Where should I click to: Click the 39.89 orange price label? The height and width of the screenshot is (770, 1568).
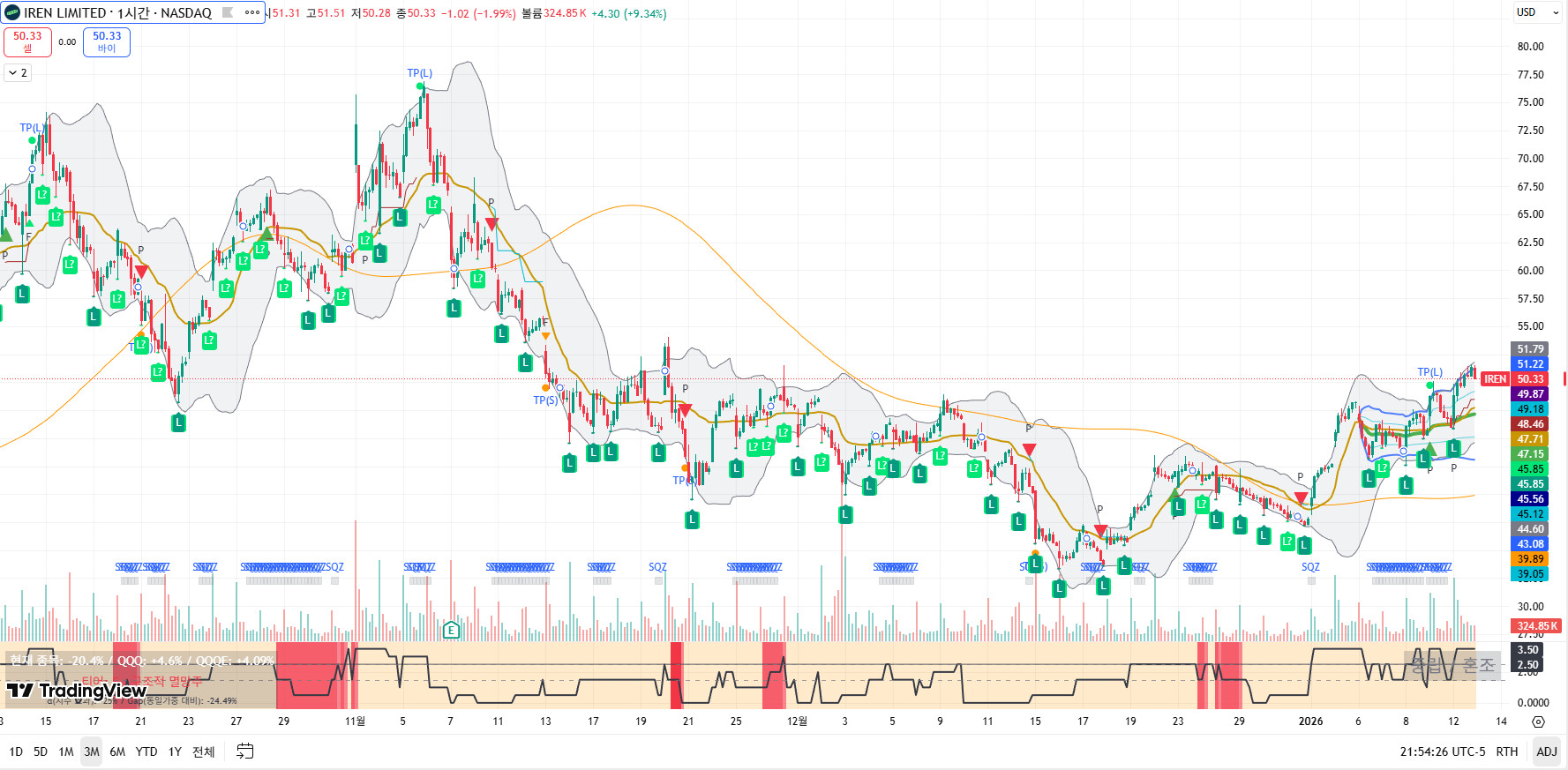tap(1530, 559)
